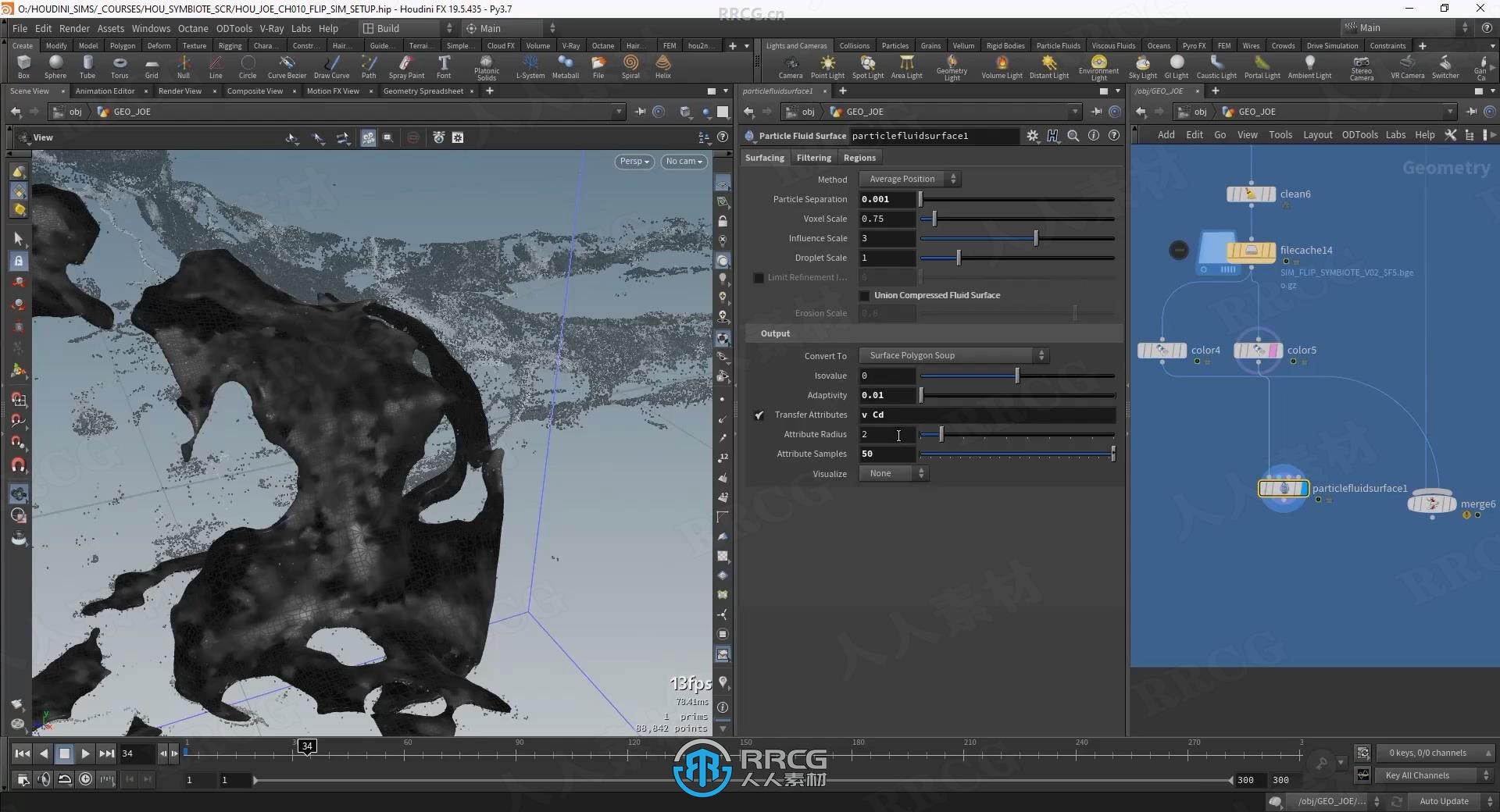Open the Visualize dropdown
The width and height of the screenshot is (1500, 812).
tap(894, 474)
